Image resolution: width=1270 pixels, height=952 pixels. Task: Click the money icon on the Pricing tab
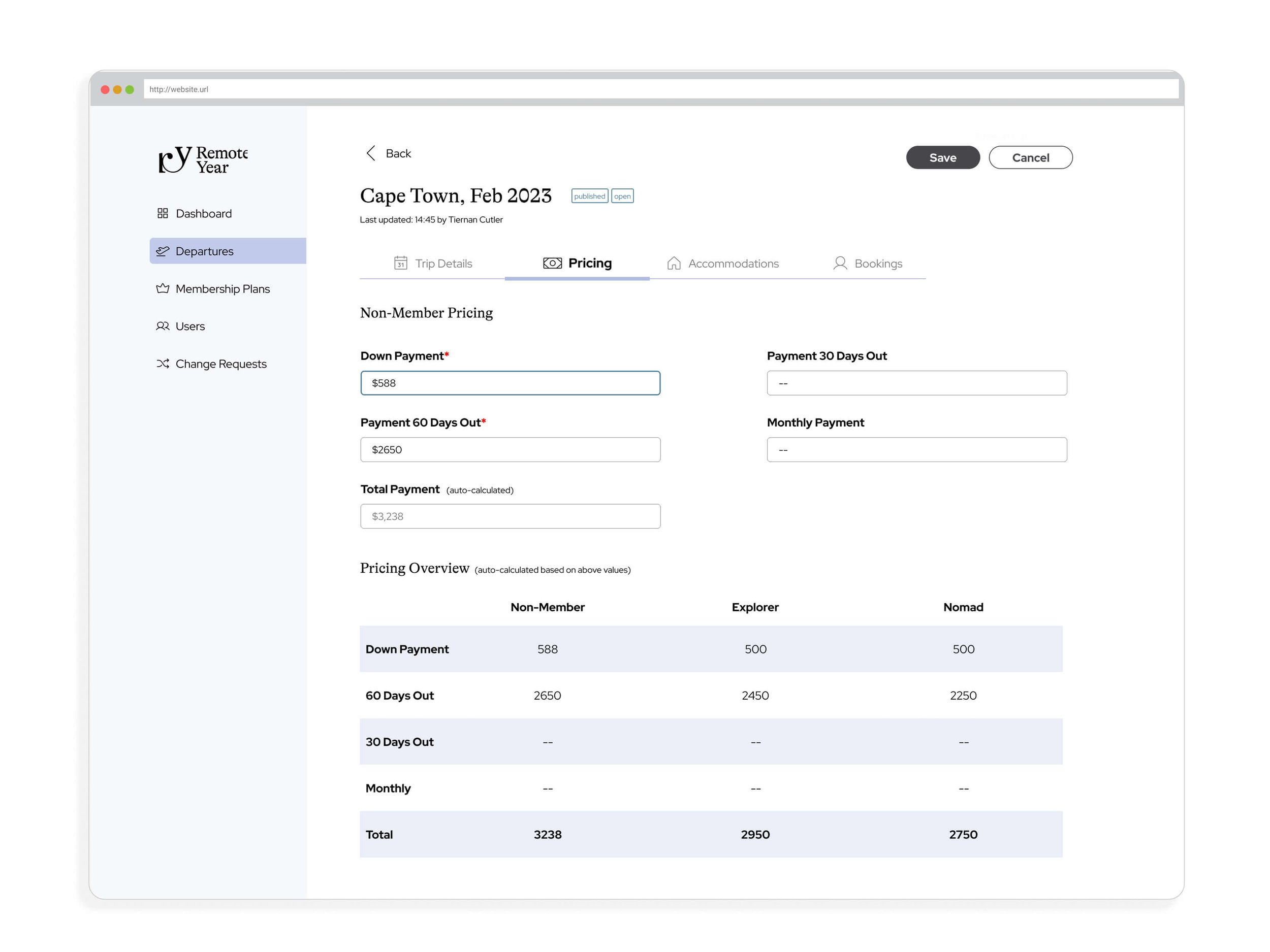[551, 263]
